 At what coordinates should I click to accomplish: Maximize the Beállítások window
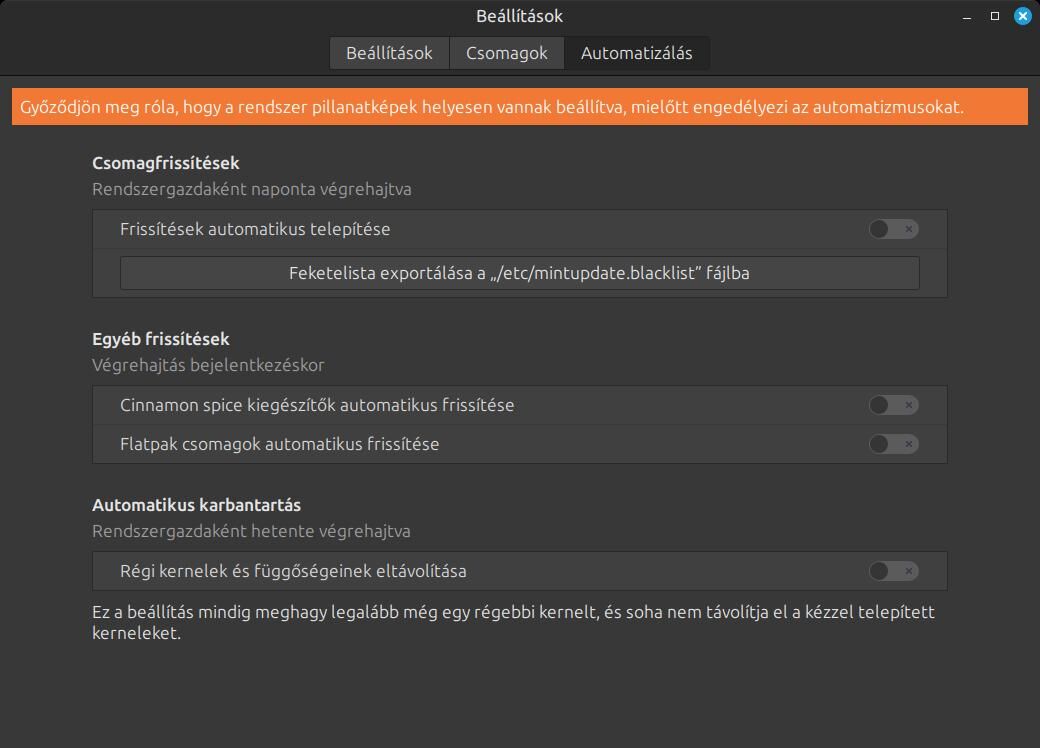coord(994,16)
